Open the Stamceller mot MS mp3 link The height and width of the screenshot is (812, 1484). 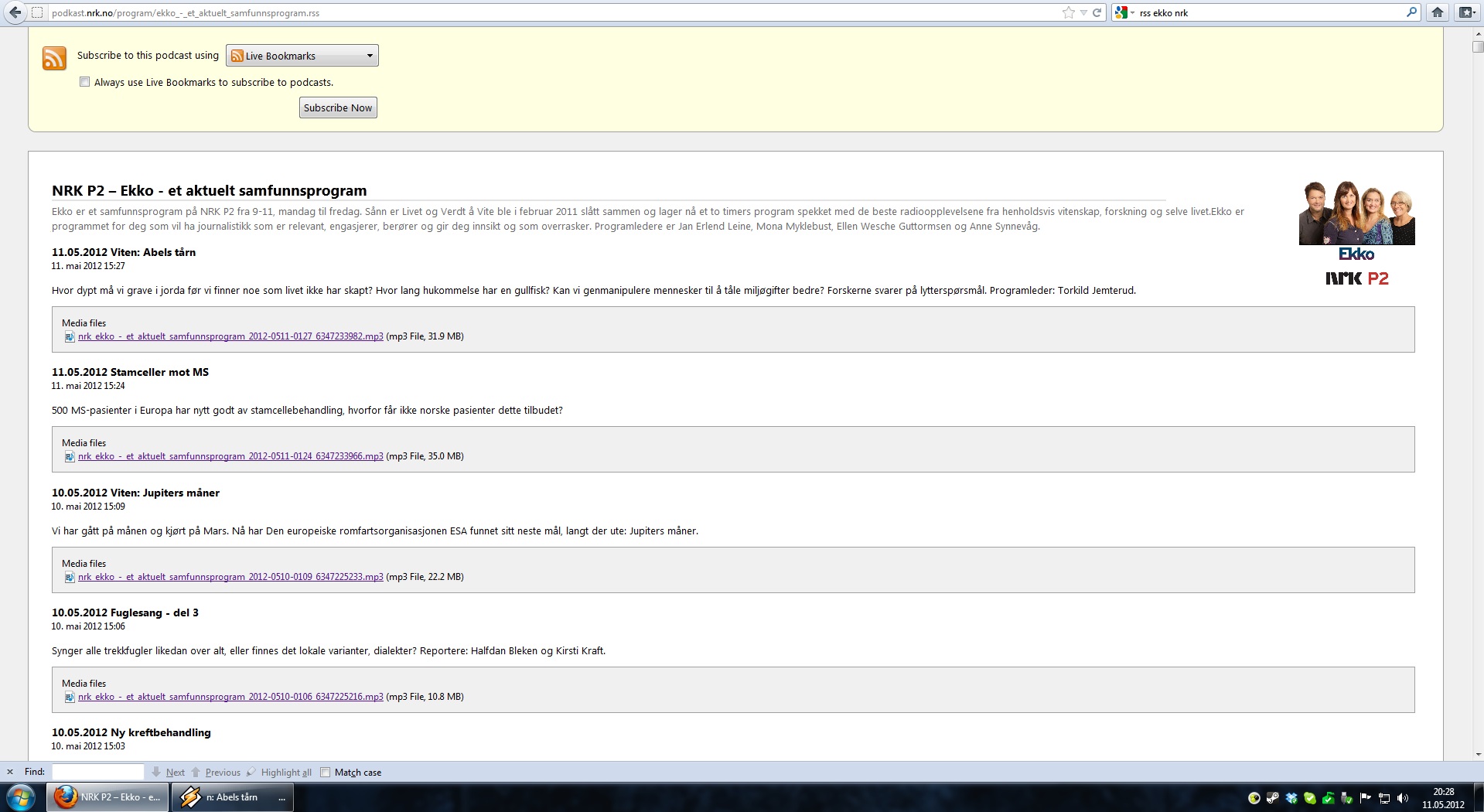(230, 456)
